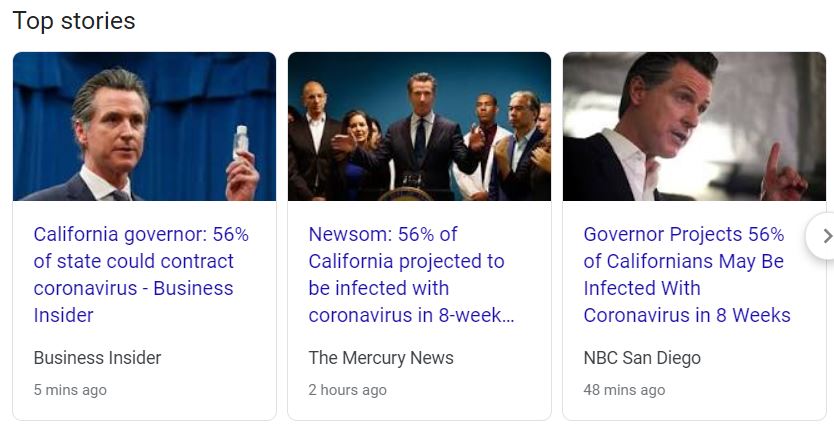Click the '48 mins ago' timestamp
The image size is (834, 425).
pos(624,390)
